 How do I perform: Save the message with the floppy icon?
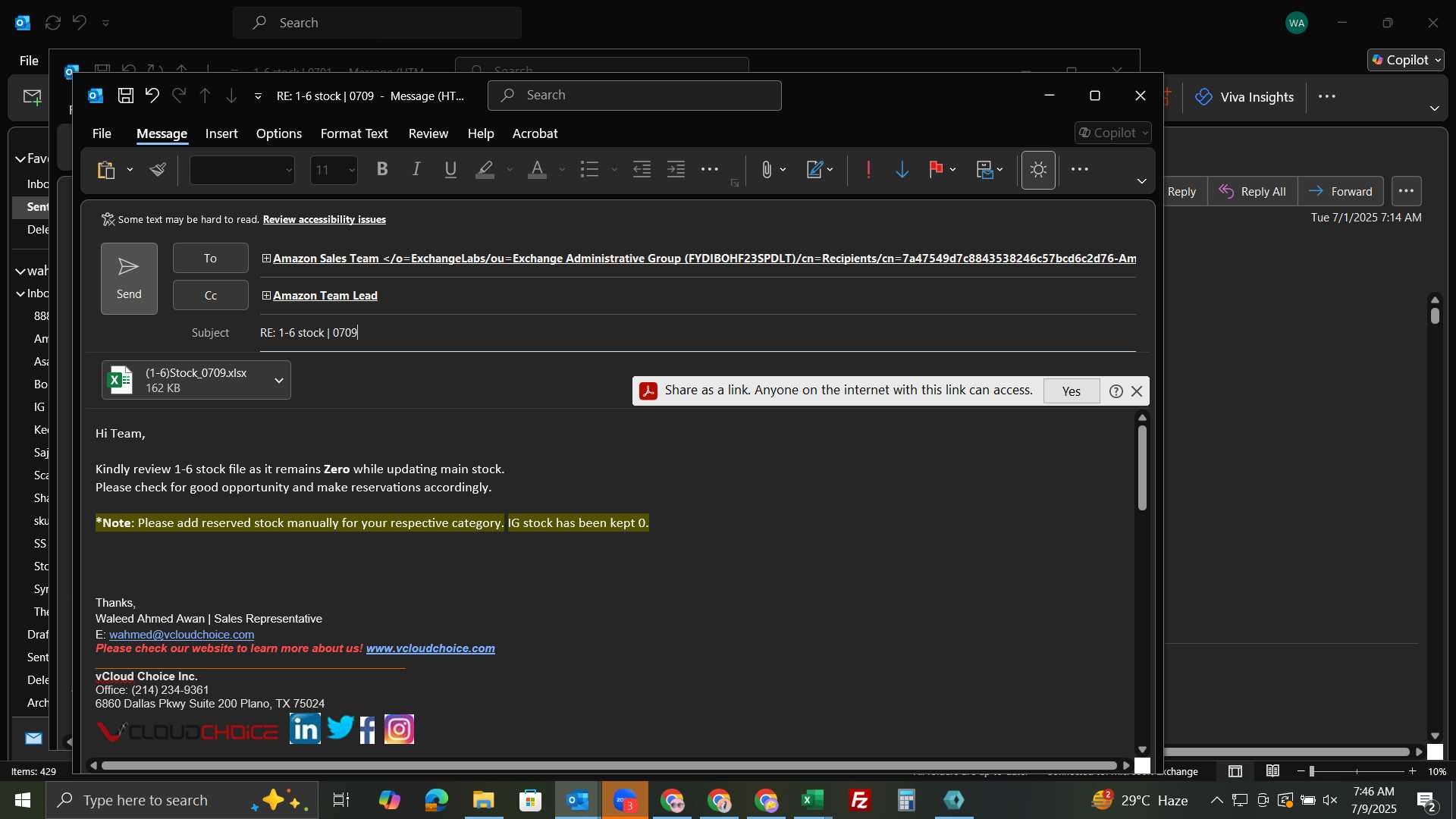[126, 96]
